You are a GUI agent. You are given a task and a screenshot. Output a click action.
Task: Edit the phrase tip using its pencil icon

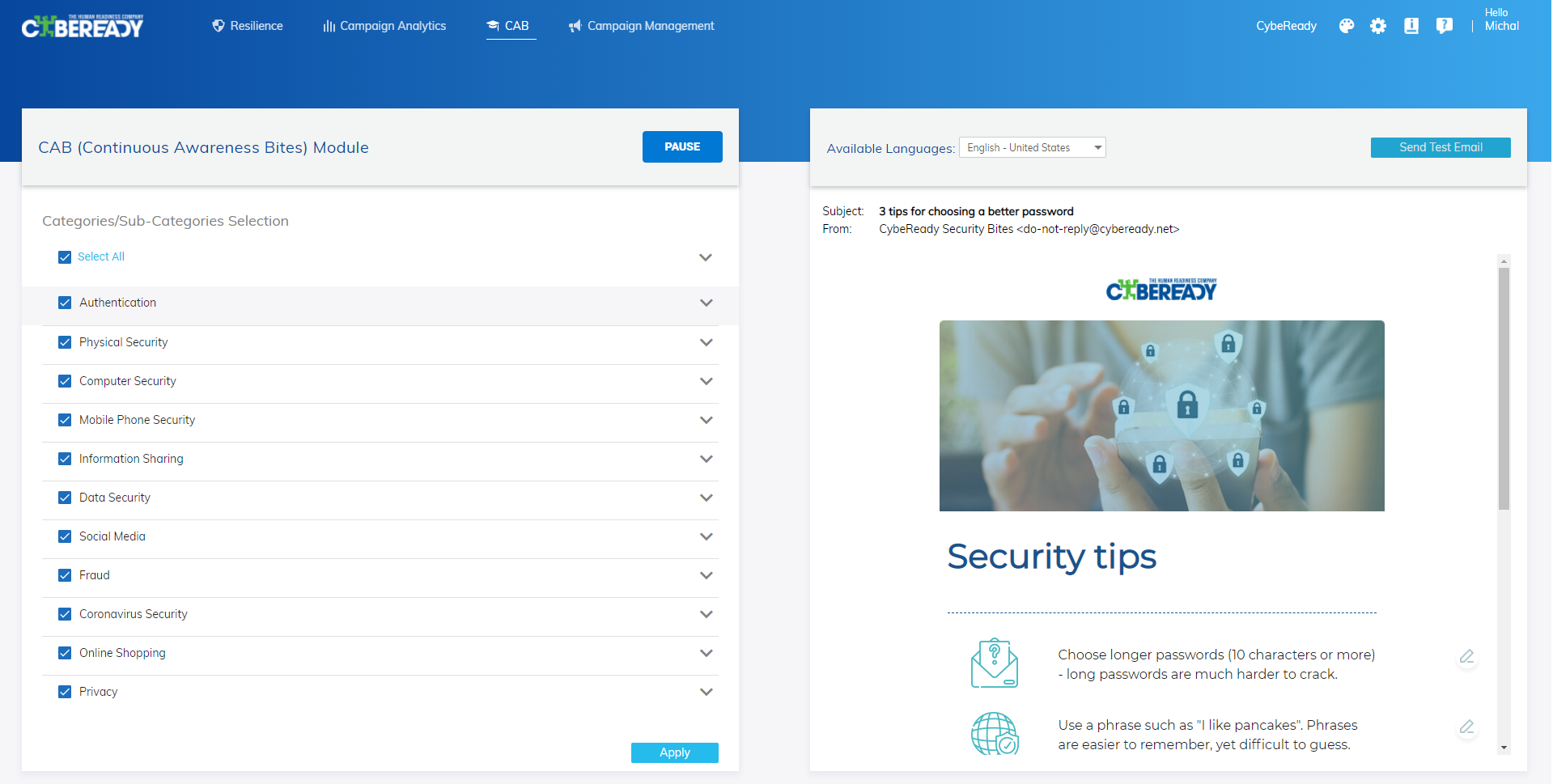click(x=1466, y=727)
